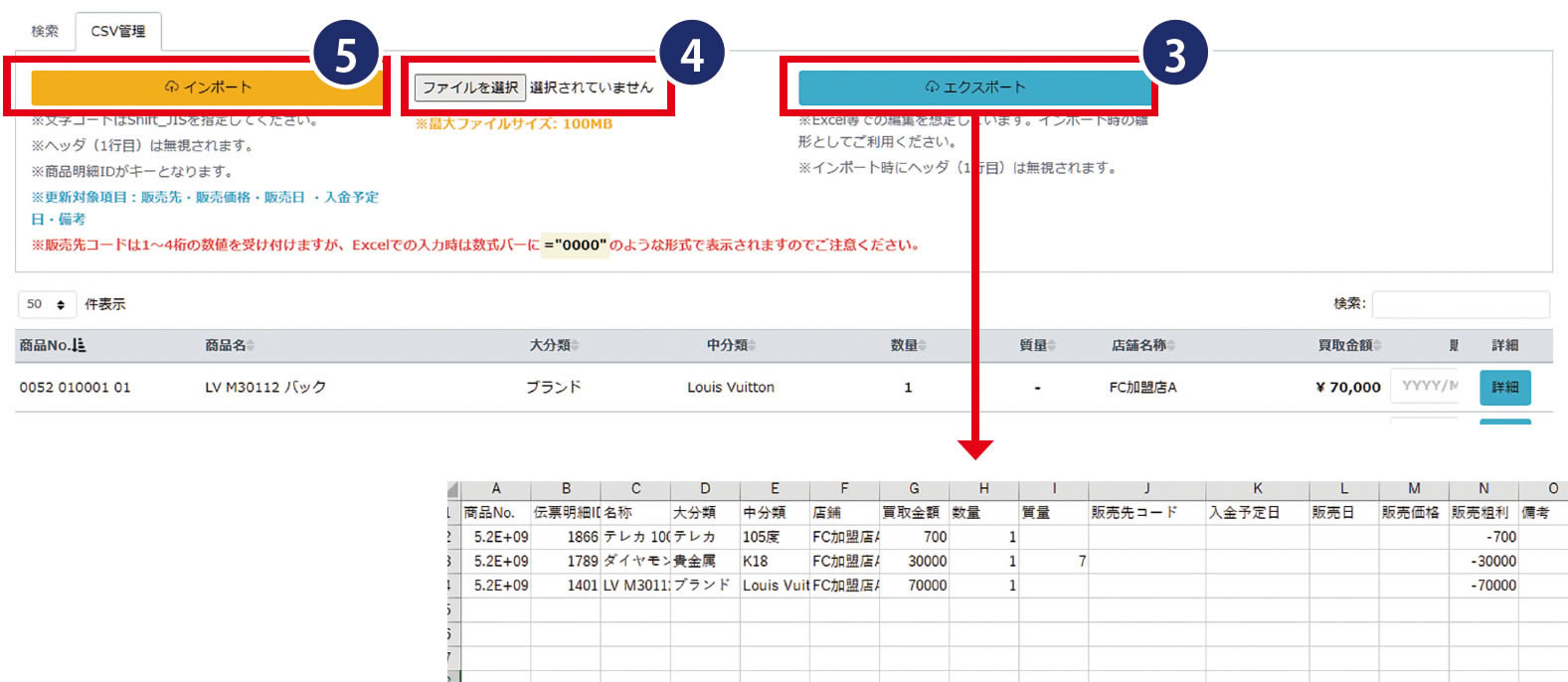Click the orange インポート button

coord(207,87)
